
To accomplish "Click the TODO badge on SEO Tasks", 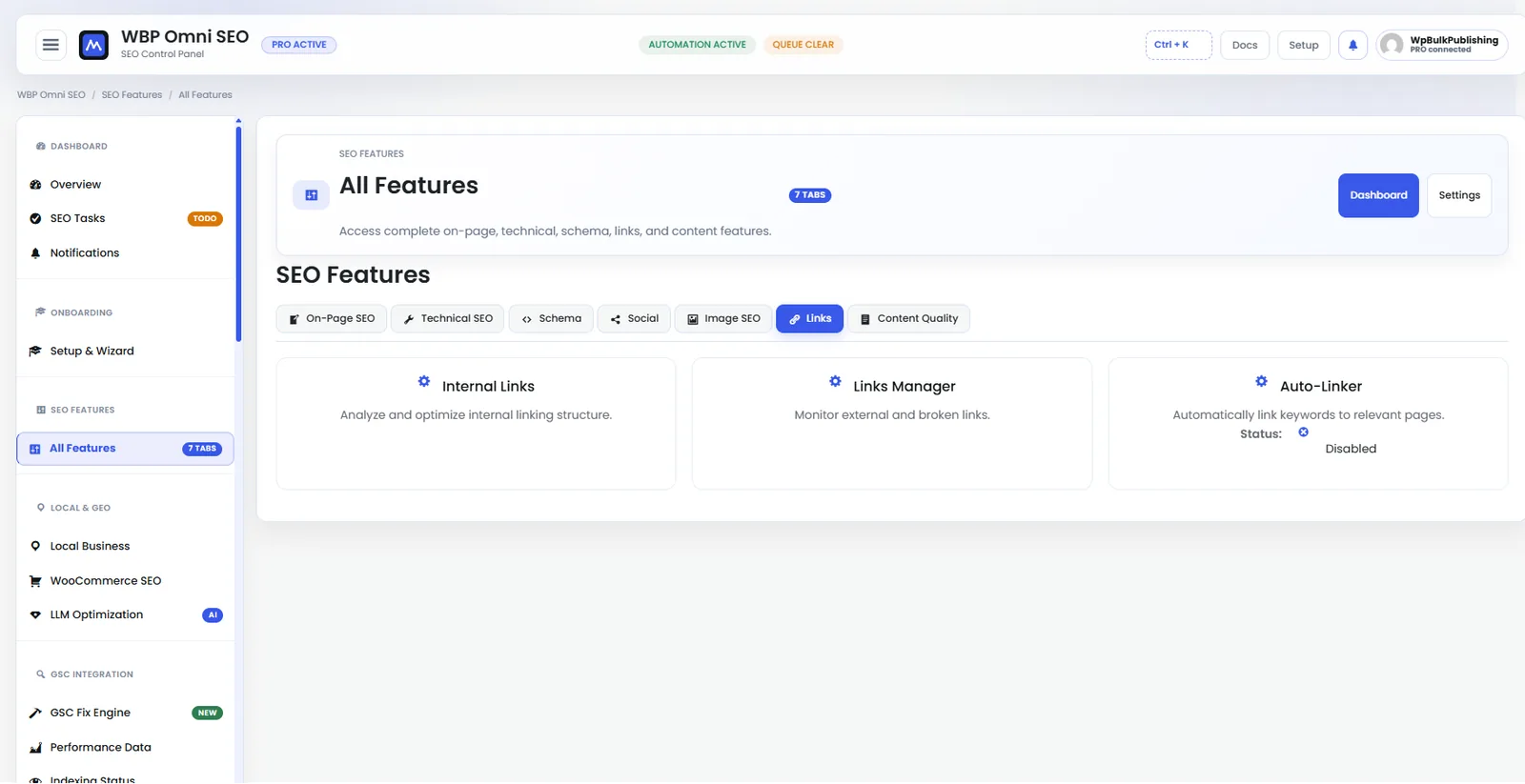I will [205, 219].
